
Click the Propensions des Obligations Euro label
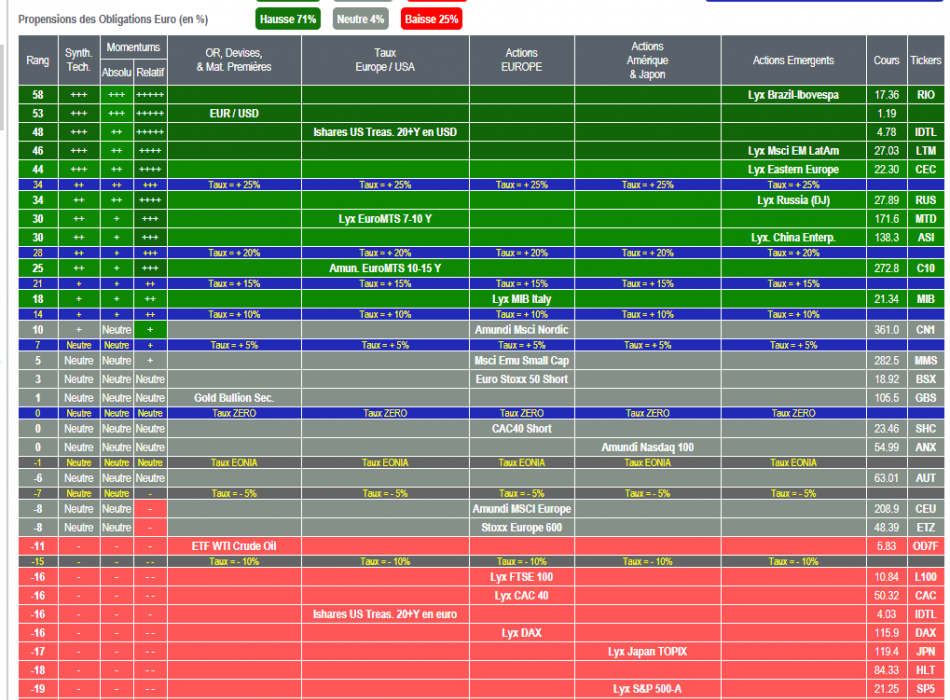(x=113, y=19)
